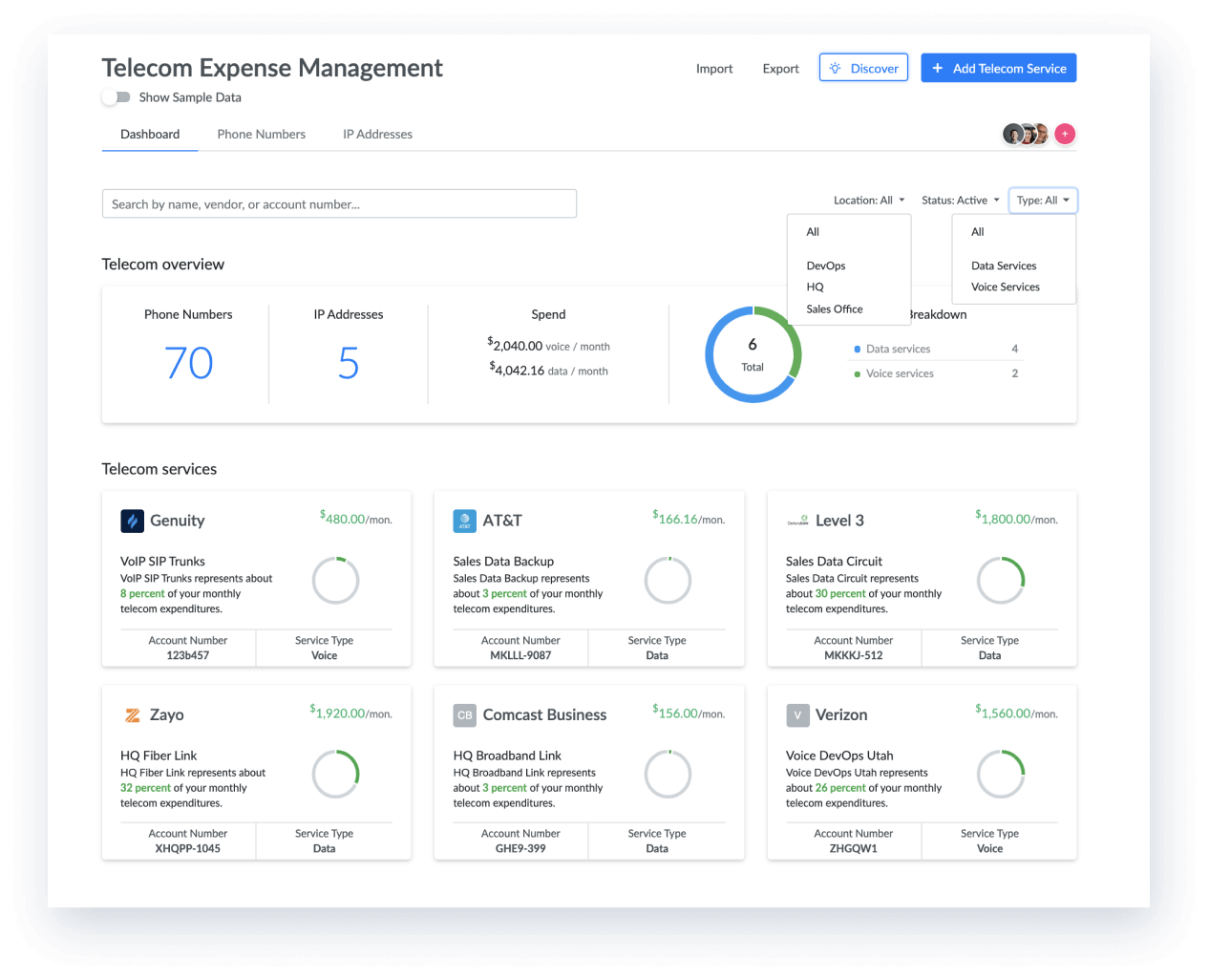The image size is (1209, 980).
Task: Click the team member avatars group
Action: click(1026, 135)
